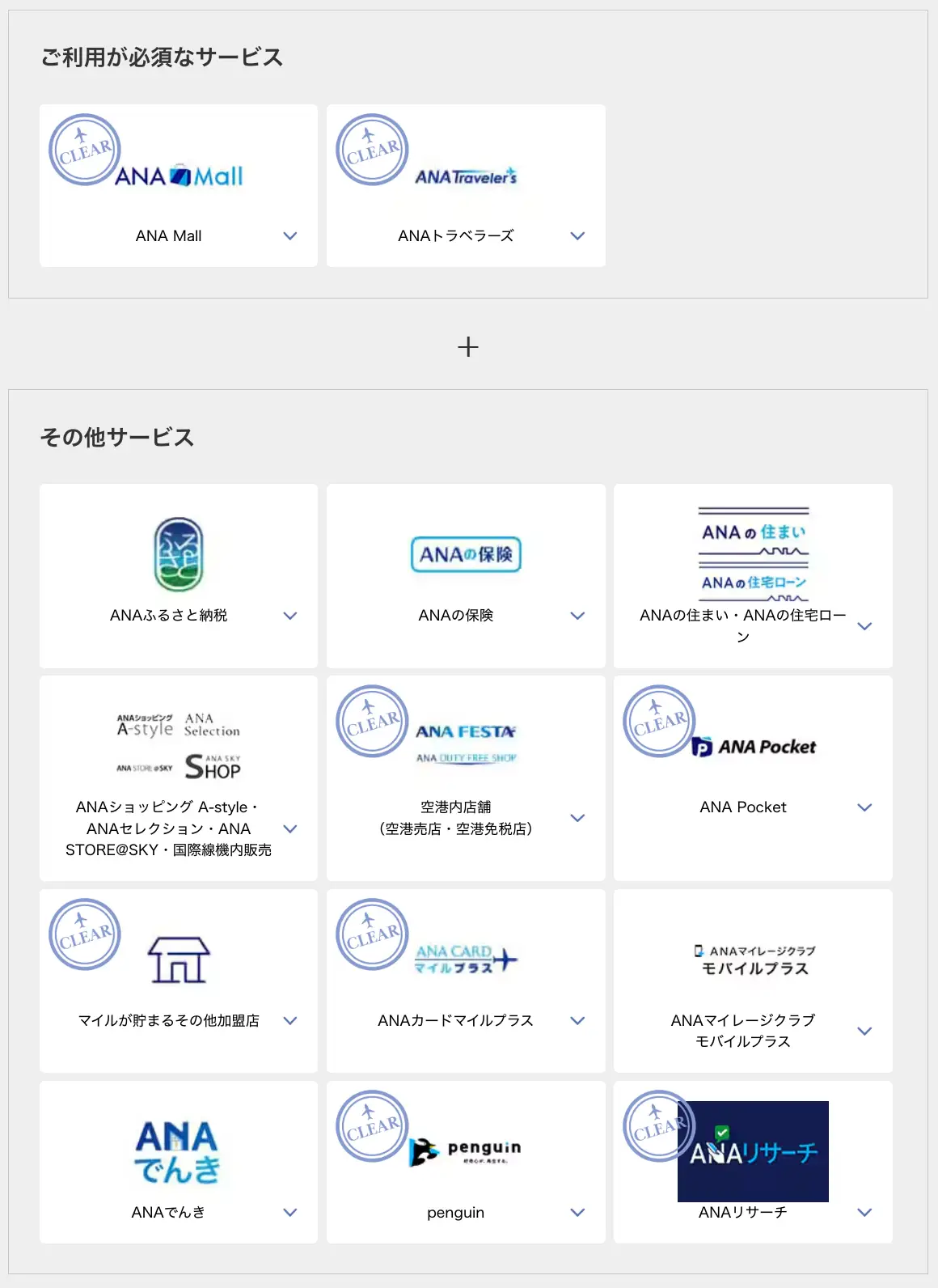Open the ANA Mall text label
This screenshot has height=1288, width=938.
(168, 236)
